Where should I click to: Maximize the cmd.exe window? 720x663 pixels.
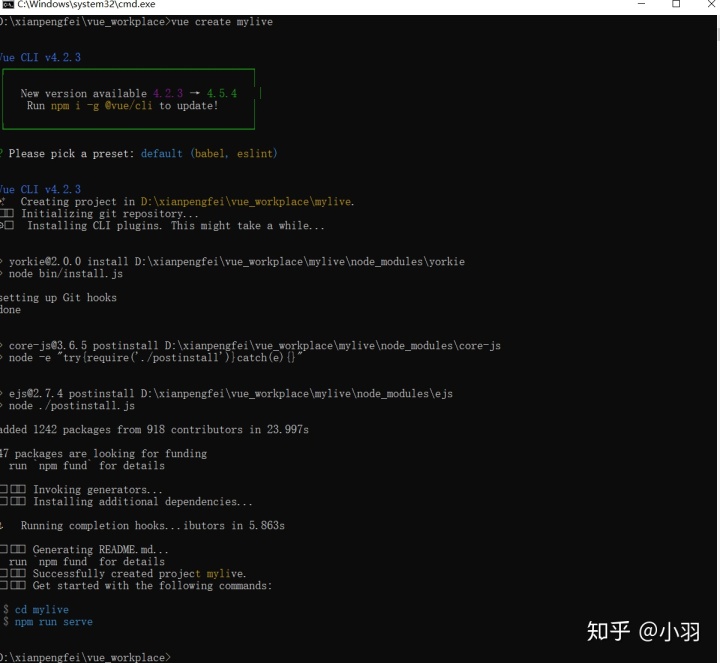tap(676, 4)
